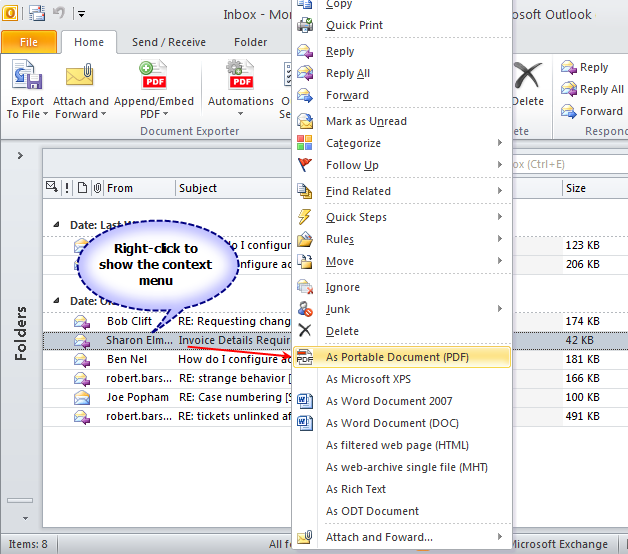The width and height of the screenshot is (628, 554).
Task: Click the Delete X icon in ribbon
Action: [528, 75]
